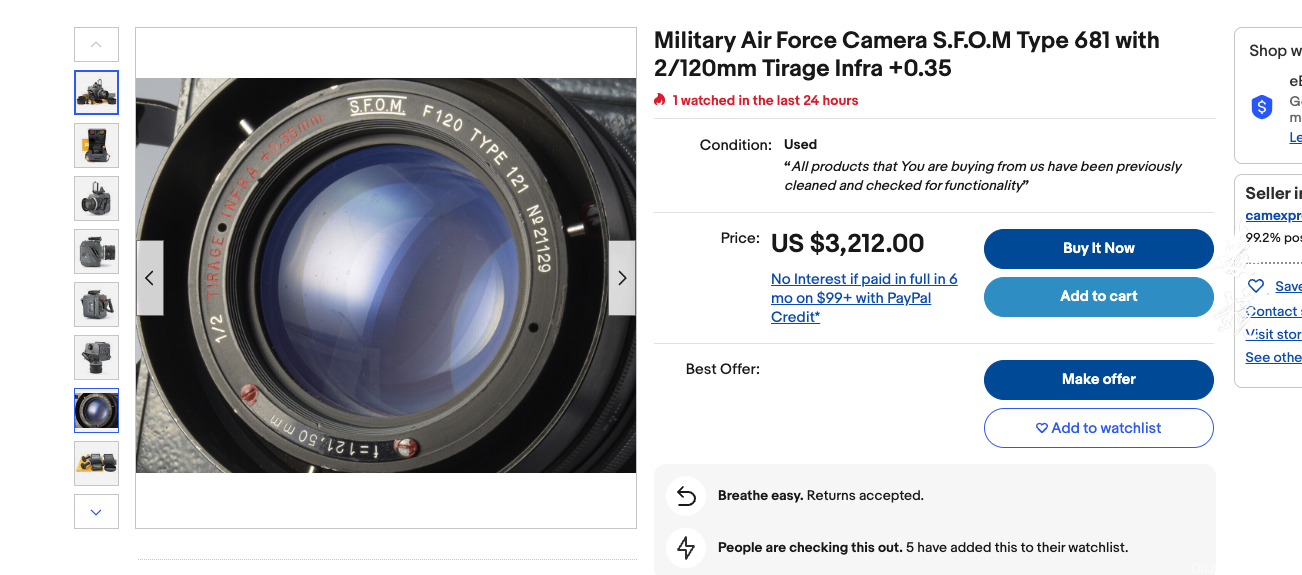Click the blue money-back guarantee shield icon
Viewport: 1302px width, 575px height.
coord(1262,107)
